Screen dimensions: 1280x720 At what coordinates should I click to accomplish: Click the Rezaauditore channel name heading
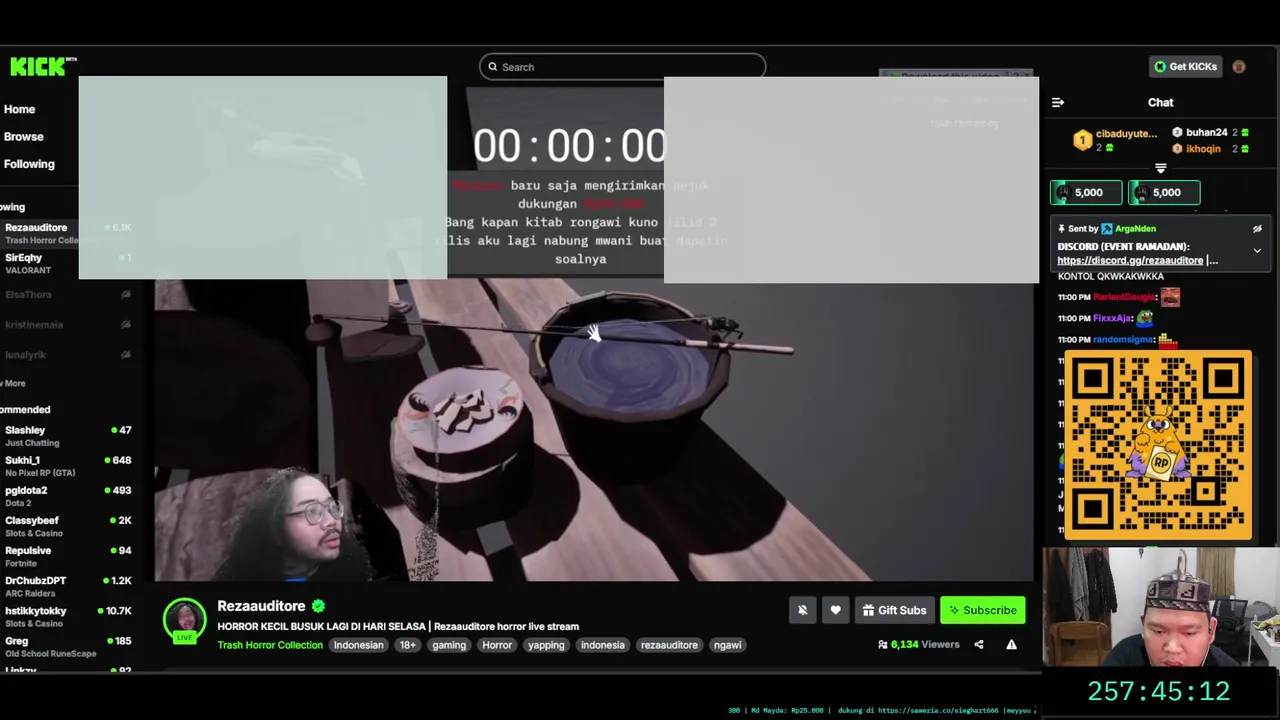261,606
